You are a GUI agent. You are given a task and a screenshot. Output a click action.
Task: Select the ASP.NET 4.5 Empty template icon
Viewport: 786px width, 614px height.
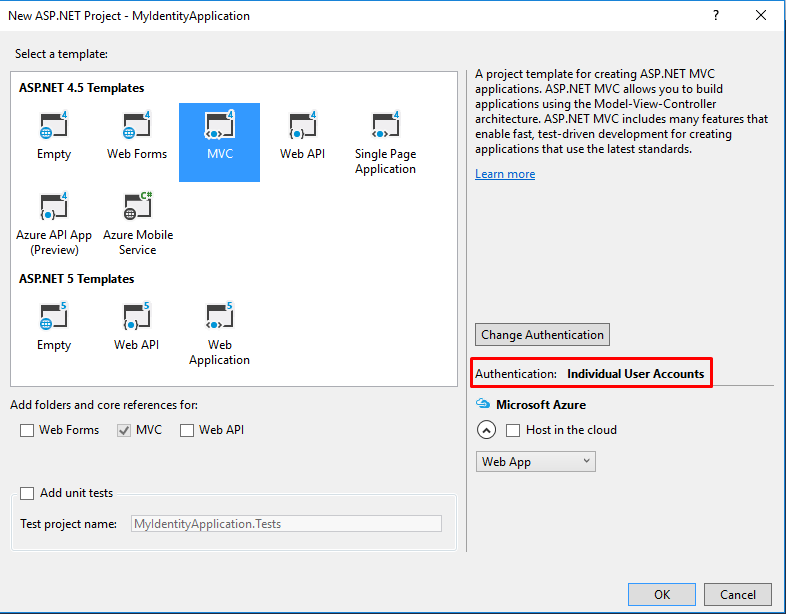tap(54, 125)
